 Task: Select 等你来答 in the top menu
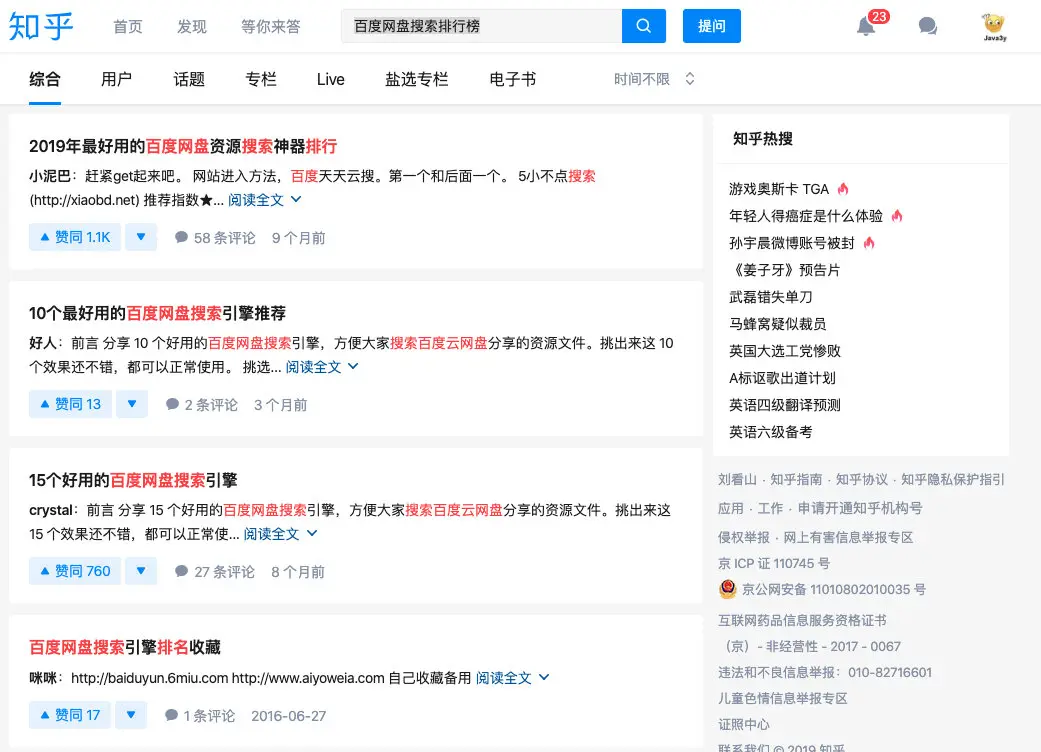(270, 27)
